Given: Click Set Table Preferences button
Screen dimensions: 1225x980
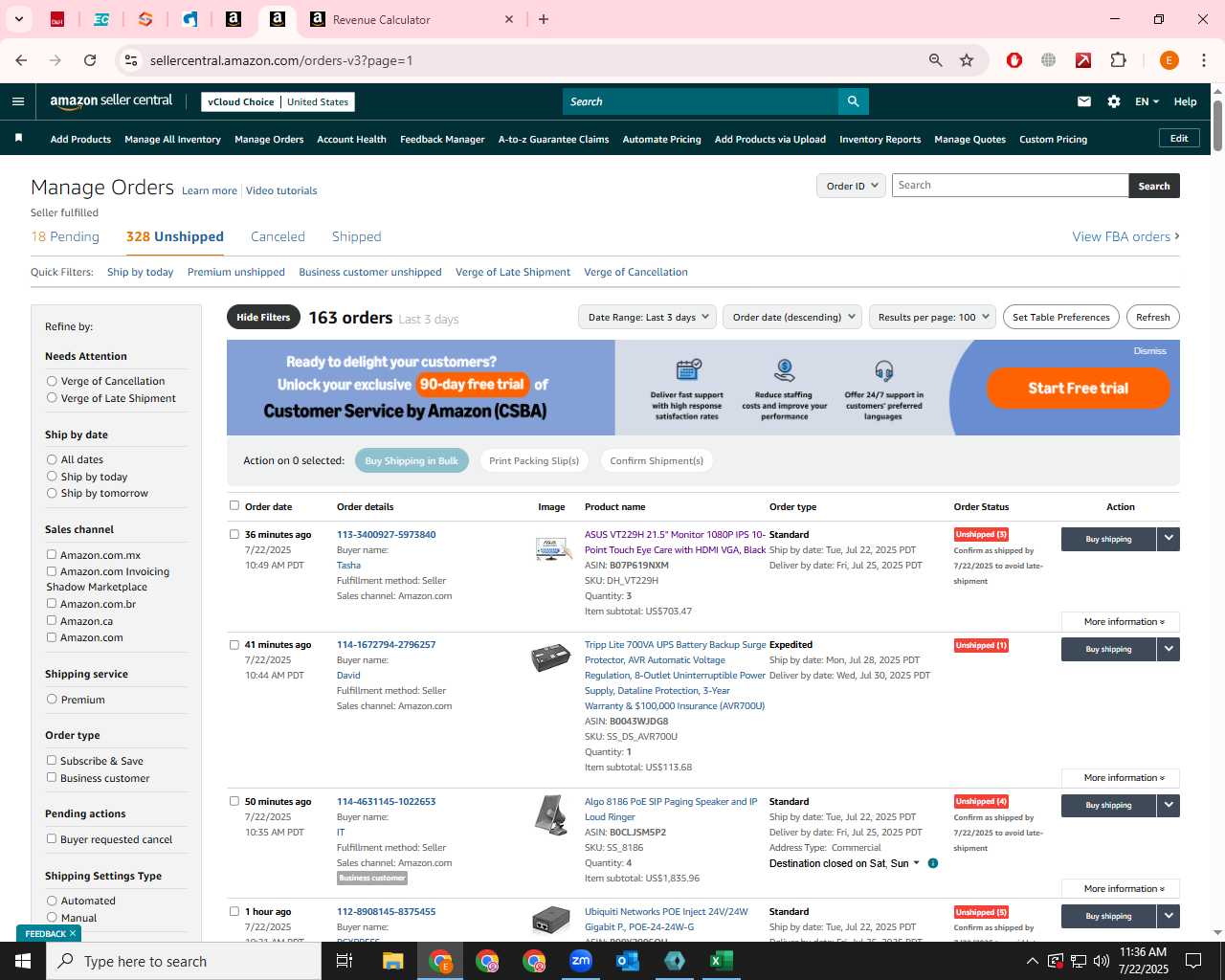Looking at the screenshot, I should tap(1060, 317).
